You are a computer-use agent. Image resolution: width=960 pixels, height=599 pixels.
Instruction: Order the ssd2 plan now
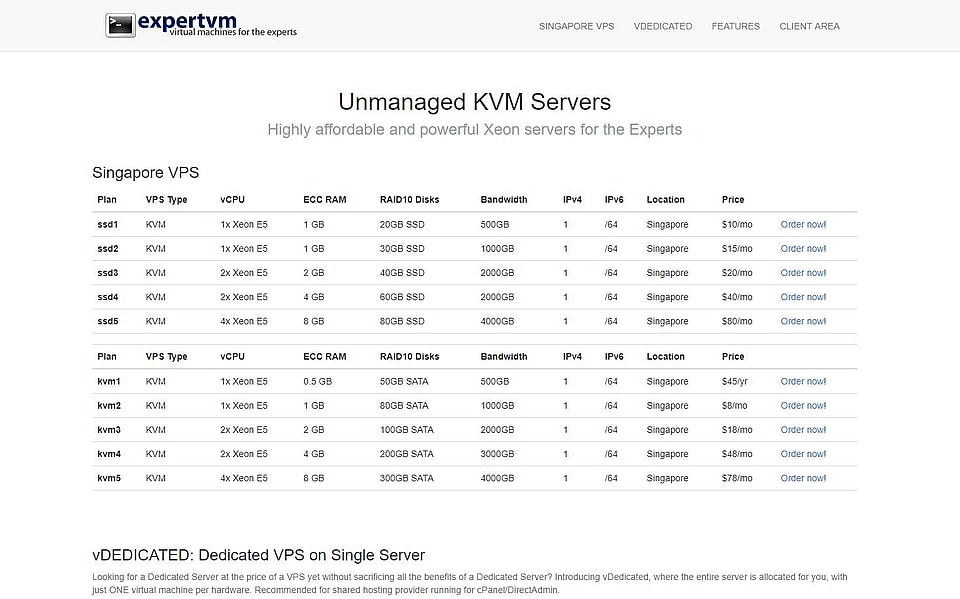pos(803,249)
